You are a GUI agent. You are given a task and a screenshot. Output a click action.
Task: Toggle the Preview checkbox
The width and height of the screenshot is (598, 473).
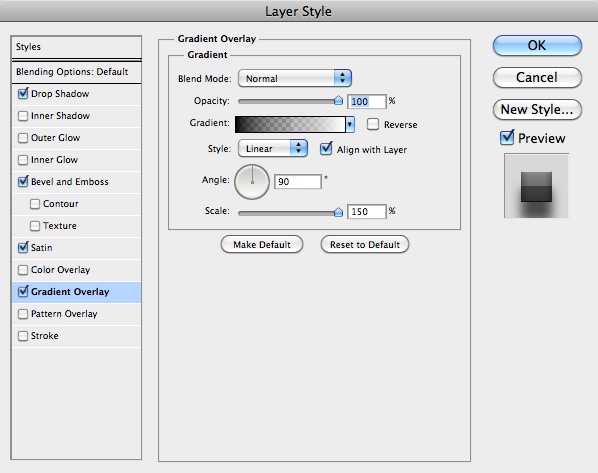point(507,138)
